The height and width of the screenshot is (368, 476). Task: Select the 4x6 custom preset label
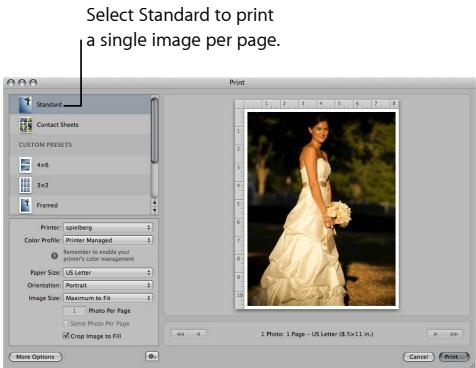pos(42,165)
